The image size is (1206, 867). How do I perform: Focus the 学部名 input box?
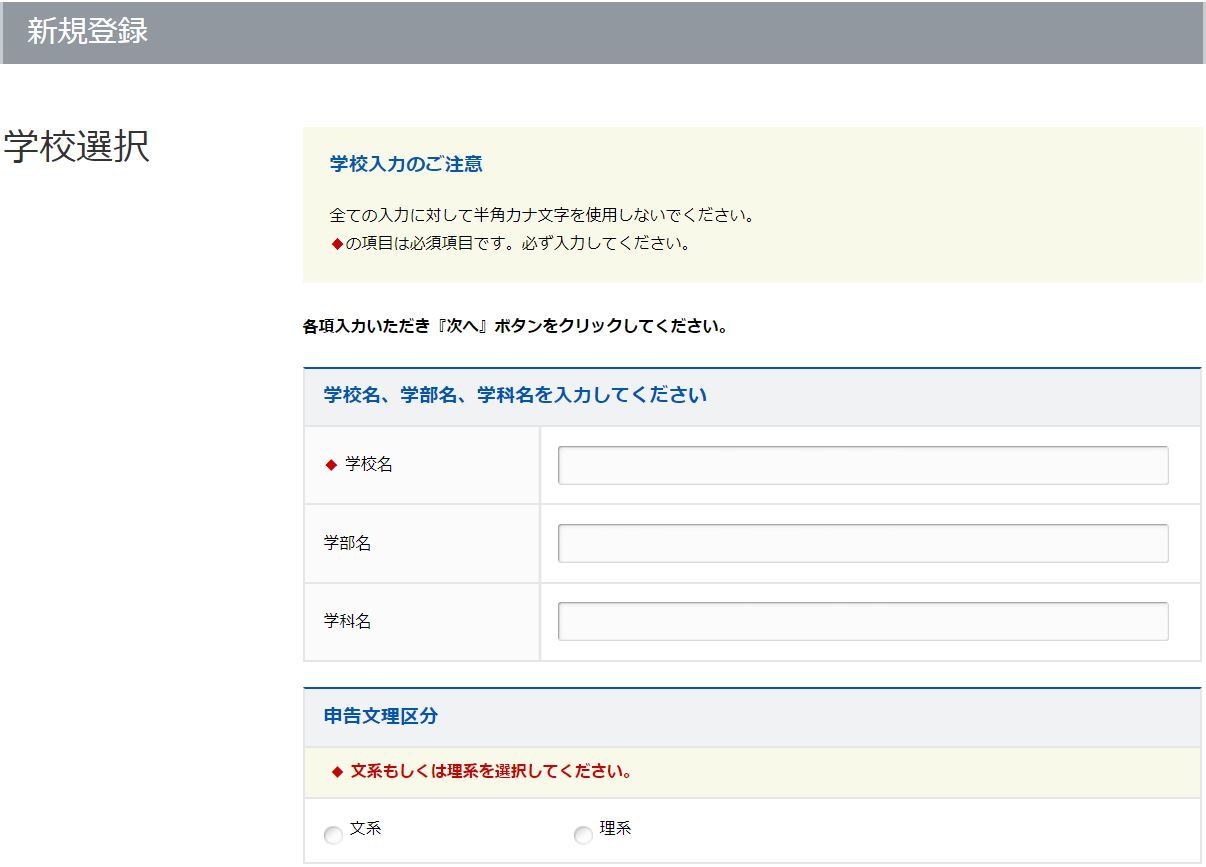pos(862,543)
